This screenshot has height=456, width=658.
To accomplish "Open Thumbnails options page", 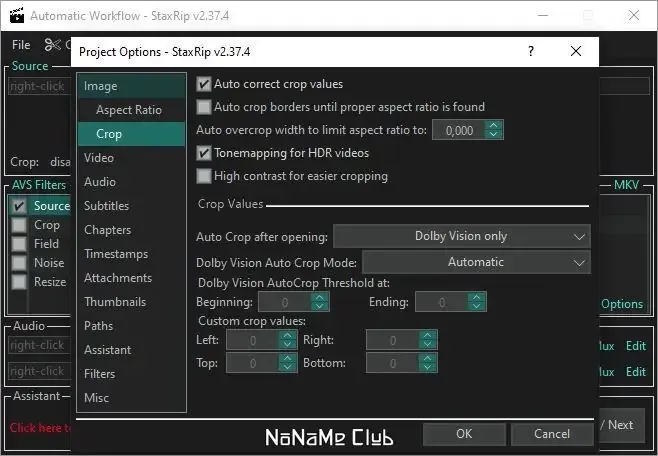I will click(131, 302).
